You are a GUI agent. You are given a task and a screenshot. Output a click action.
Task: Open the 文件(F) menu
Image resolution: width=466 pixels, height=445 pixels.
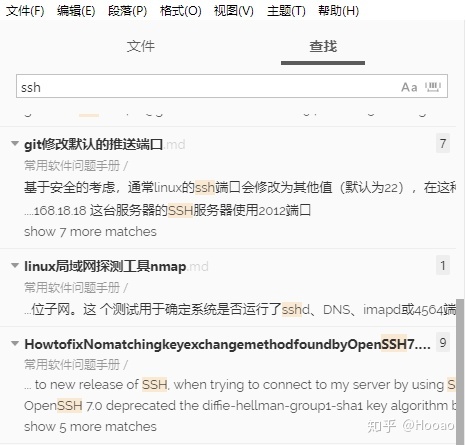point(25,11)
